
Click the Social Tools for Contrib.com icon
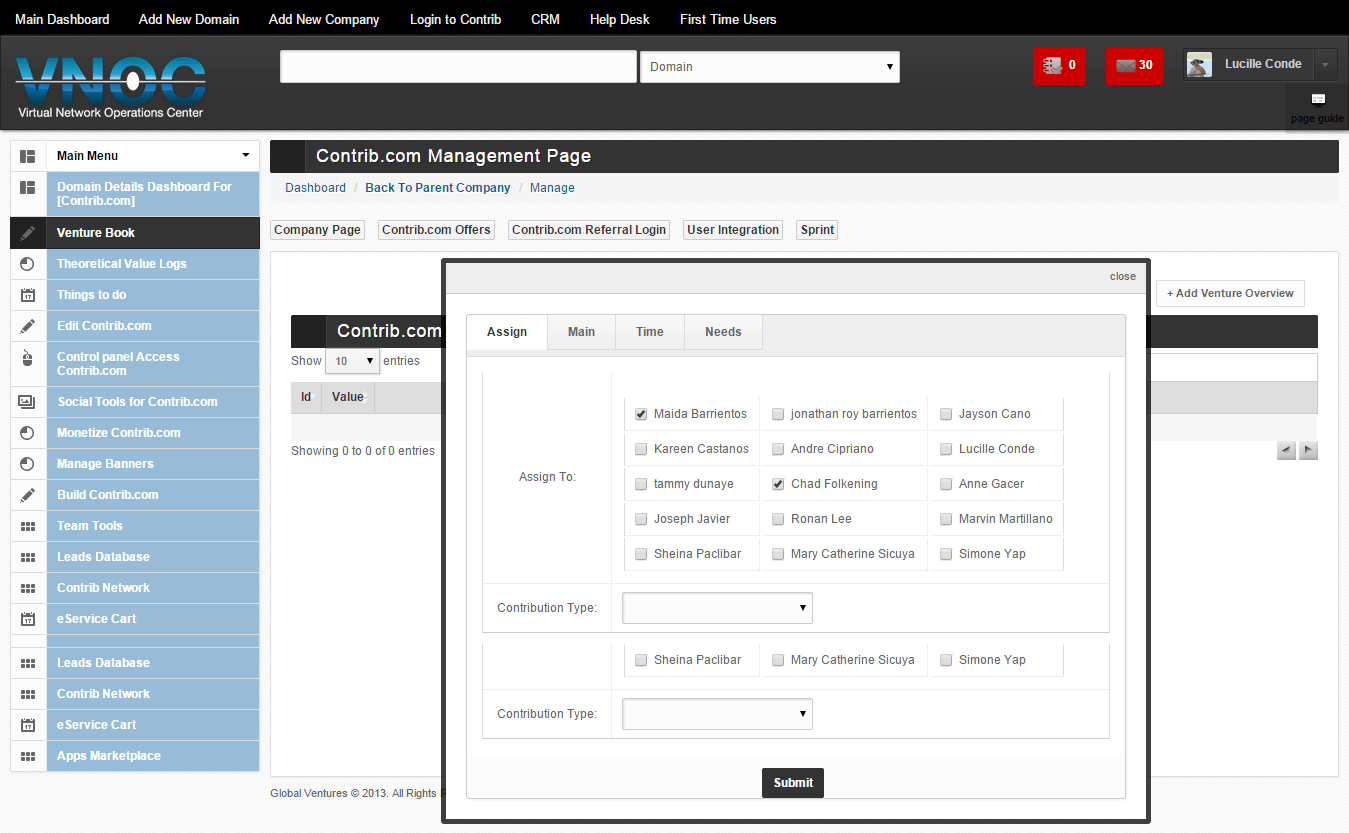[x=28, y=402]
